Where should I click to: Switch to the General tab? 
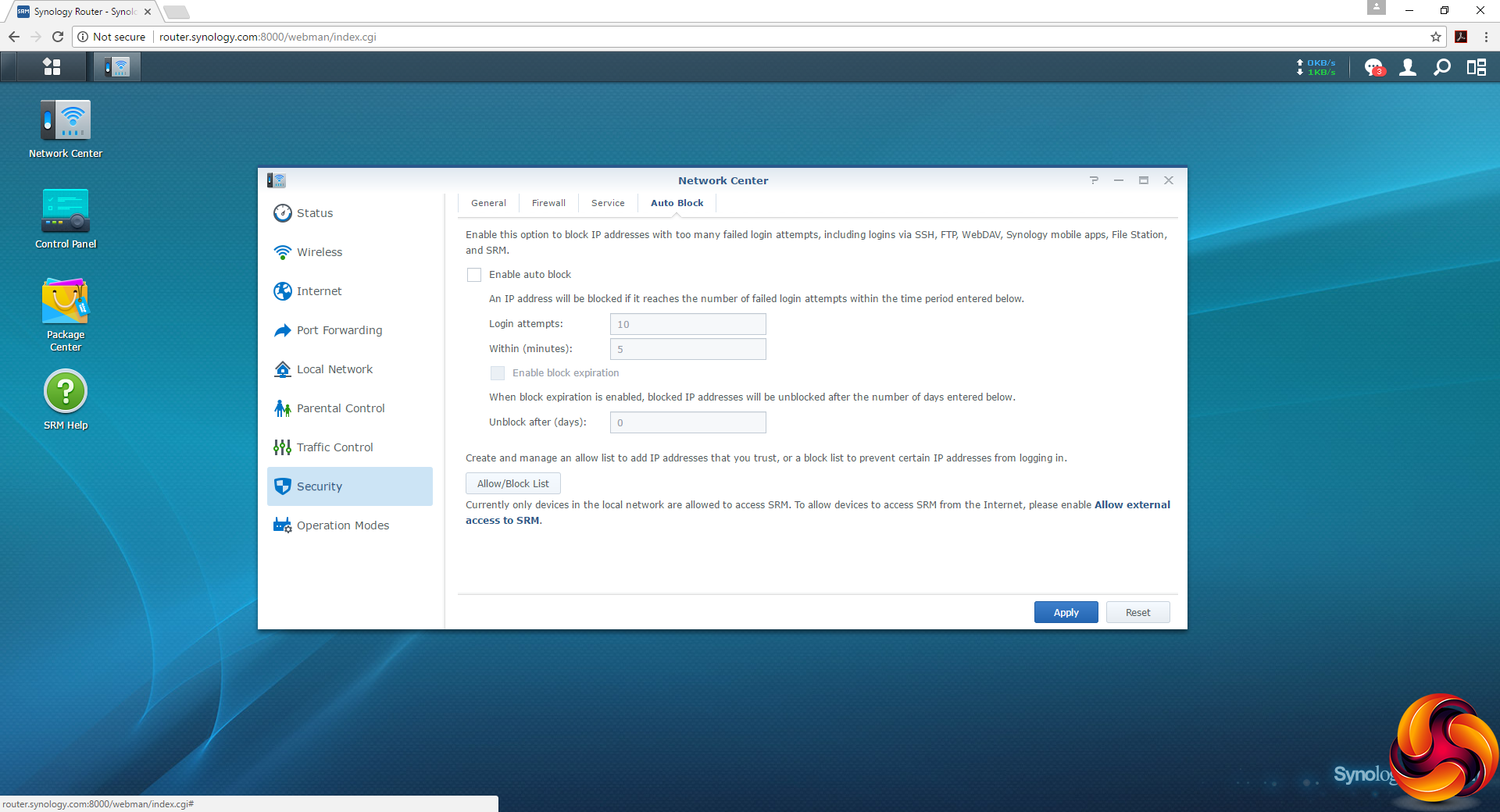coord(488,203)
